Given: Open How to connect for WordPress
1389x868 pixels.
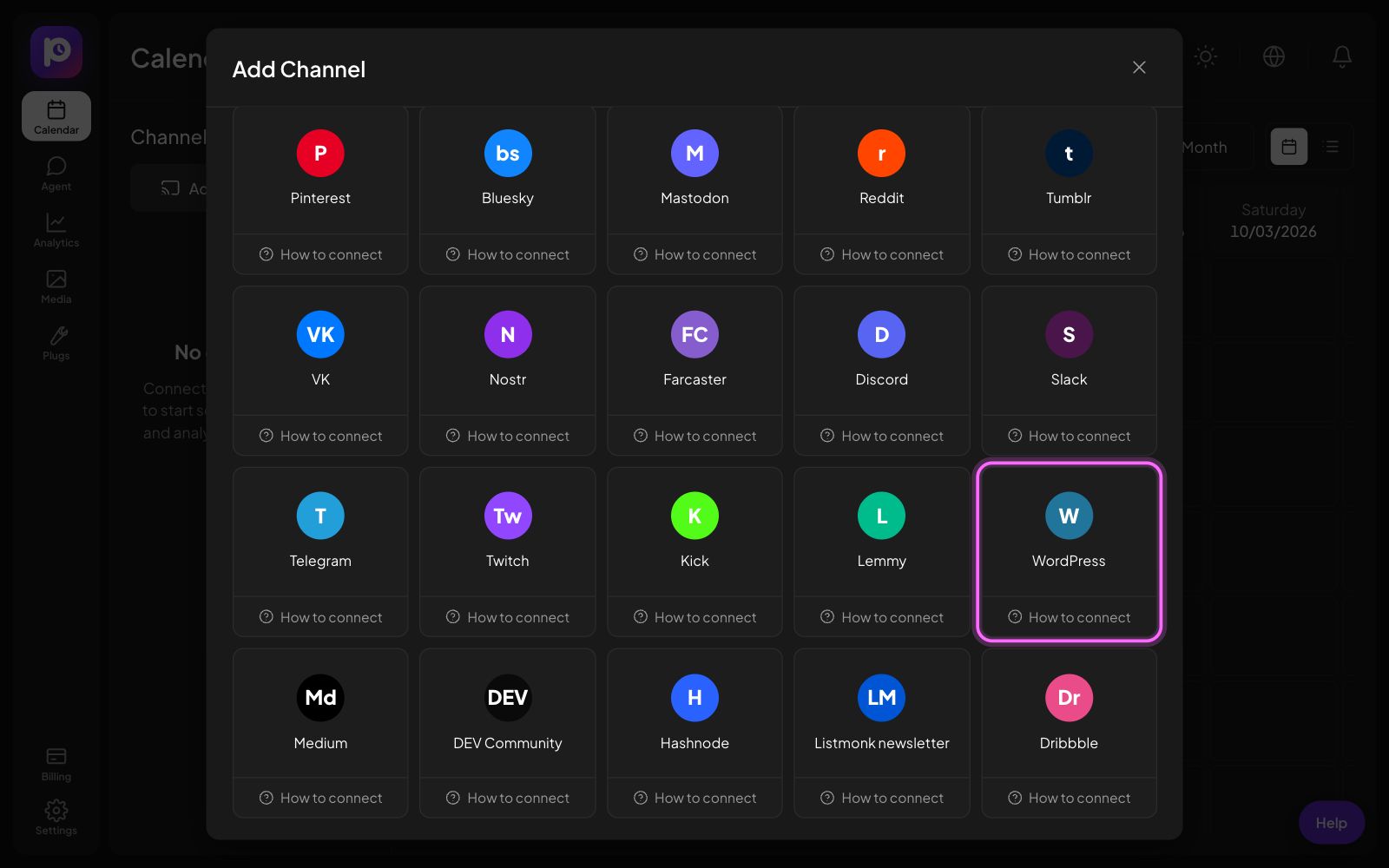Looking at the screenshot, I should click(x=1069, y=617).
